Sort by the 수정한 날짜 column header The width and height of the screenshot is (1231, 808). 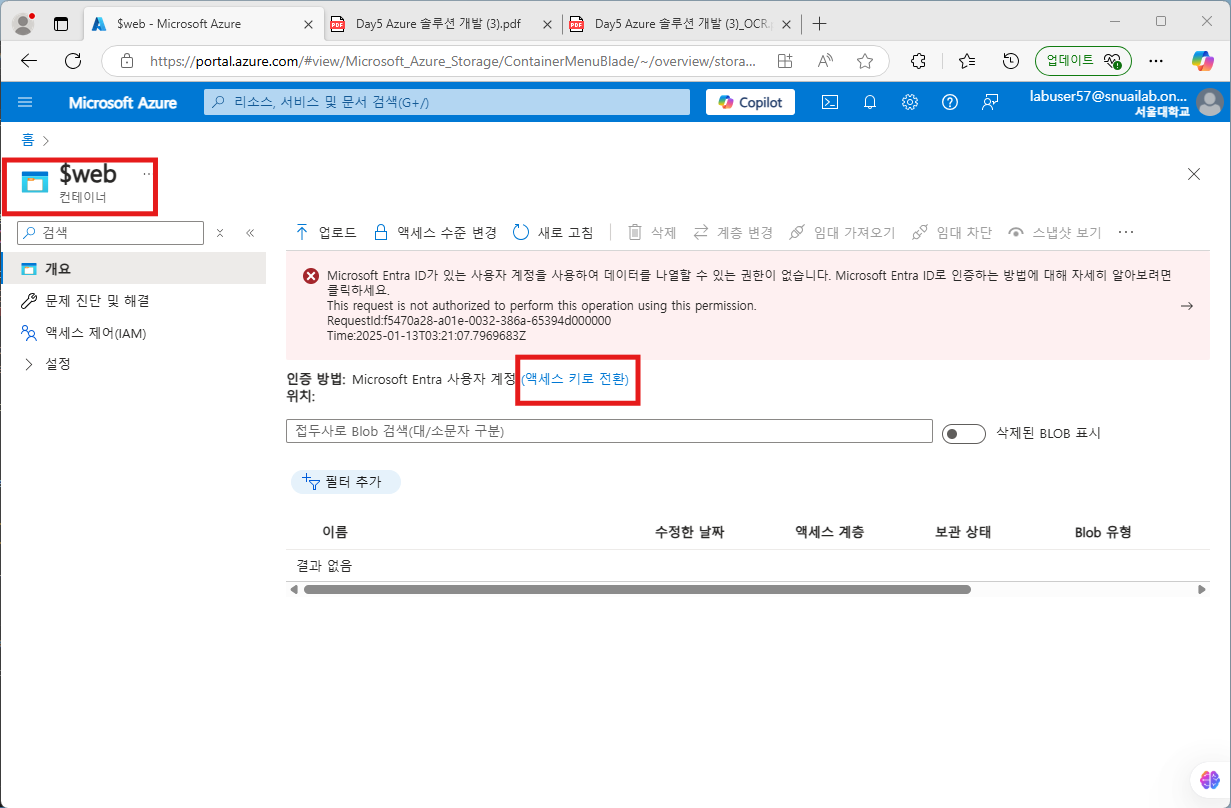pyautogui.click(x=689, y=532)
